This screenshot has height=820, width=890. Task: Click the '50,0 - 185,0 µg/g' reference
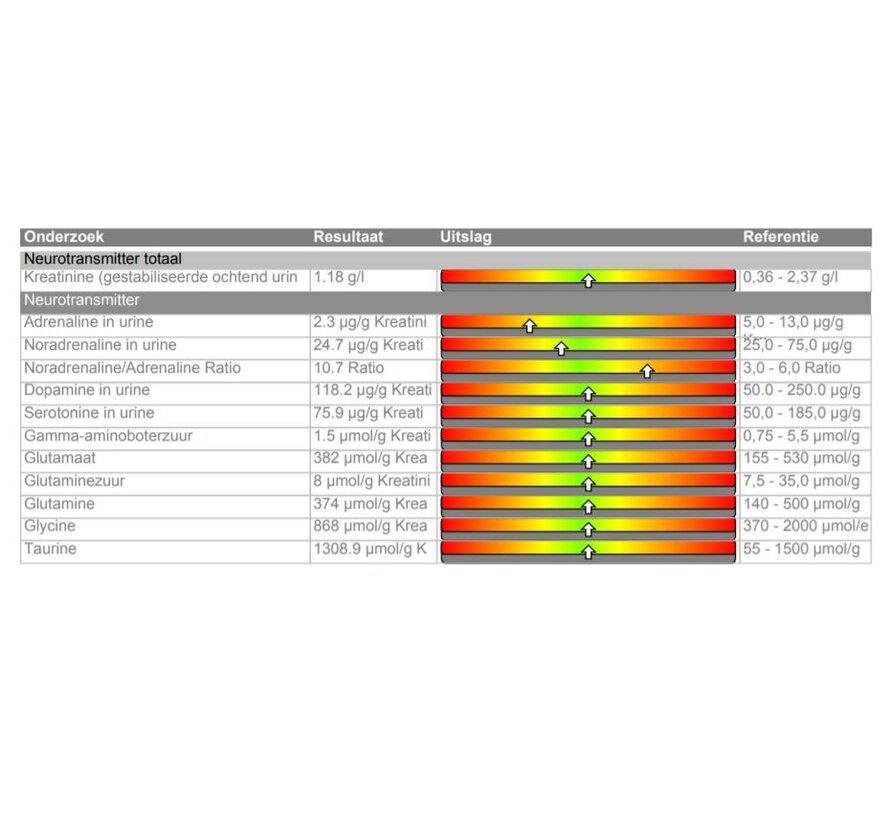[801, 413]
